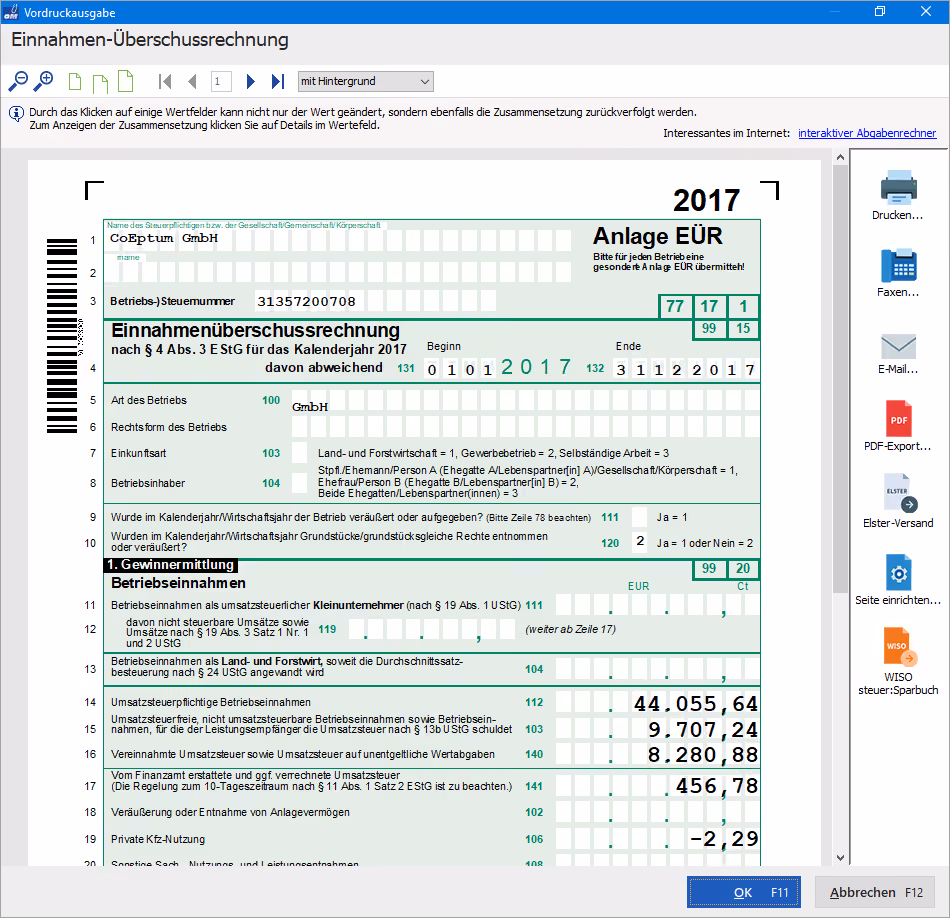Click the value -2,29 Private Kfz-Nutzung
The height and width of the screenshot is (918, 950).
[x=724, y=839]
